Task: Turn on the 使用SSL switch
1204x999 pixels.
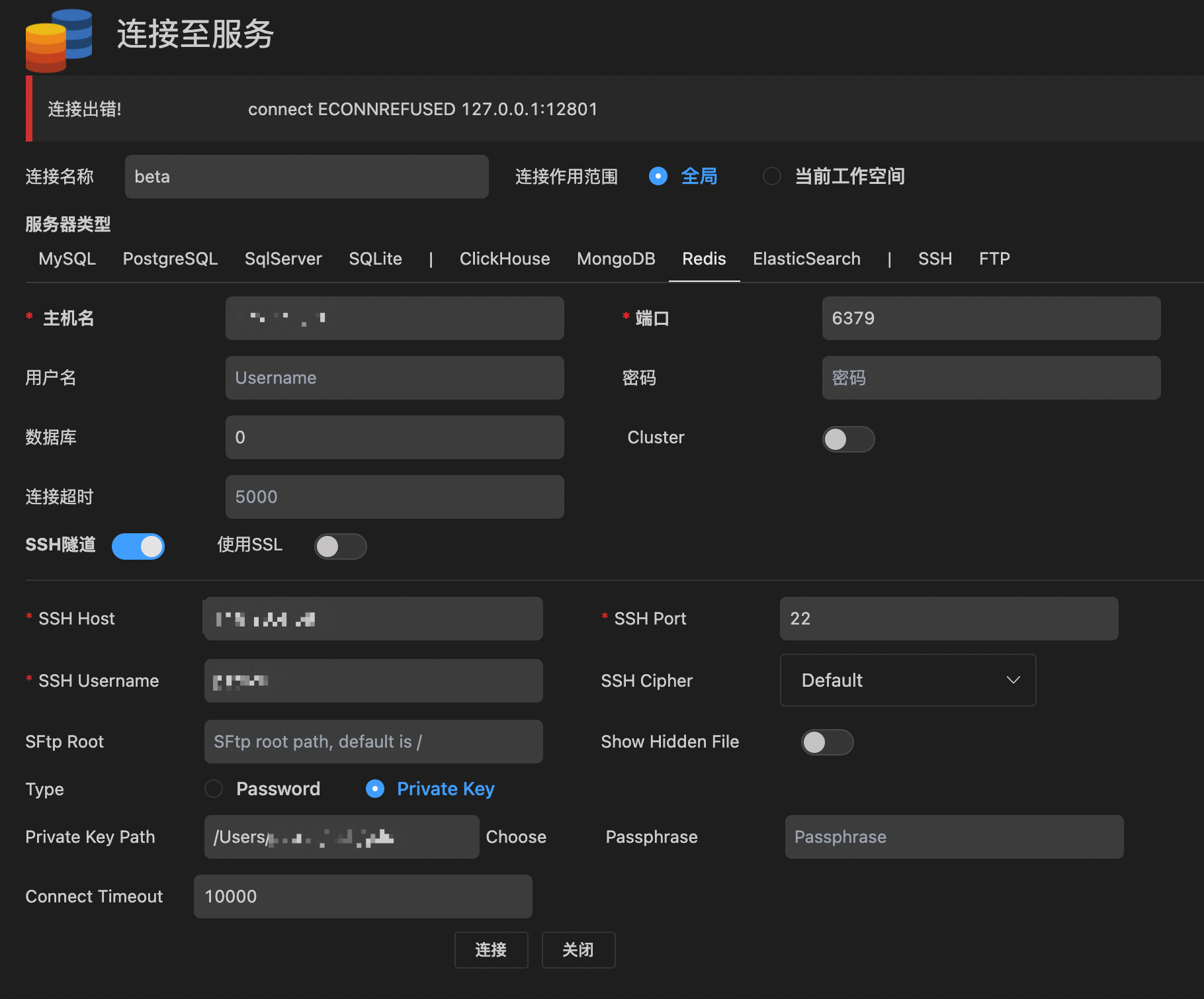Action: tap(340, 546)
